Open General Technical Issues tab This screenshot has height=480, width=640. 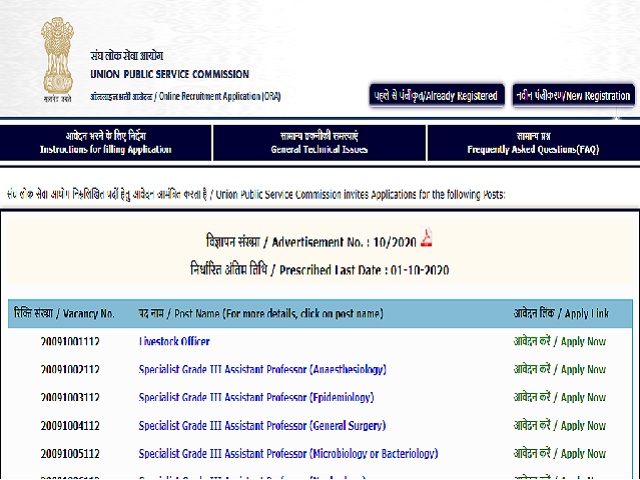pyautogui.click(x=319, y=143)
